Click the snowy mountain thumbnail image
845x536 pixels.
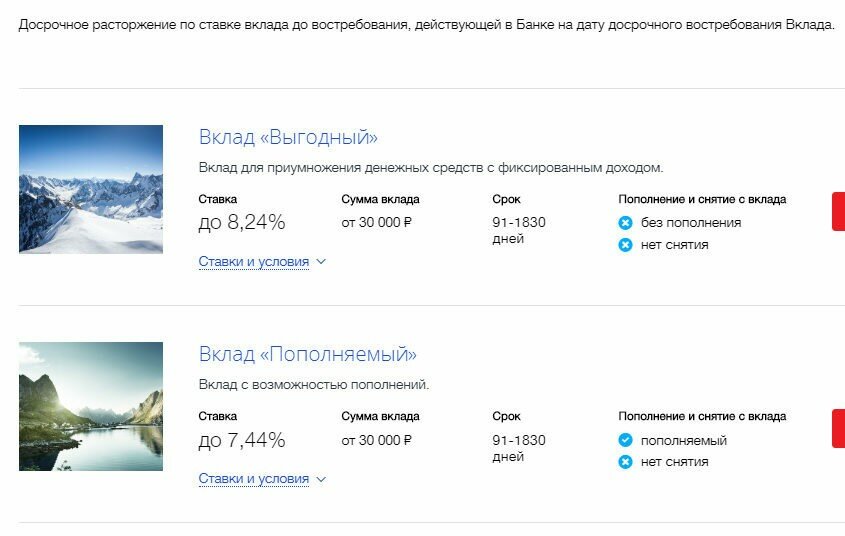tap(91, 189)
